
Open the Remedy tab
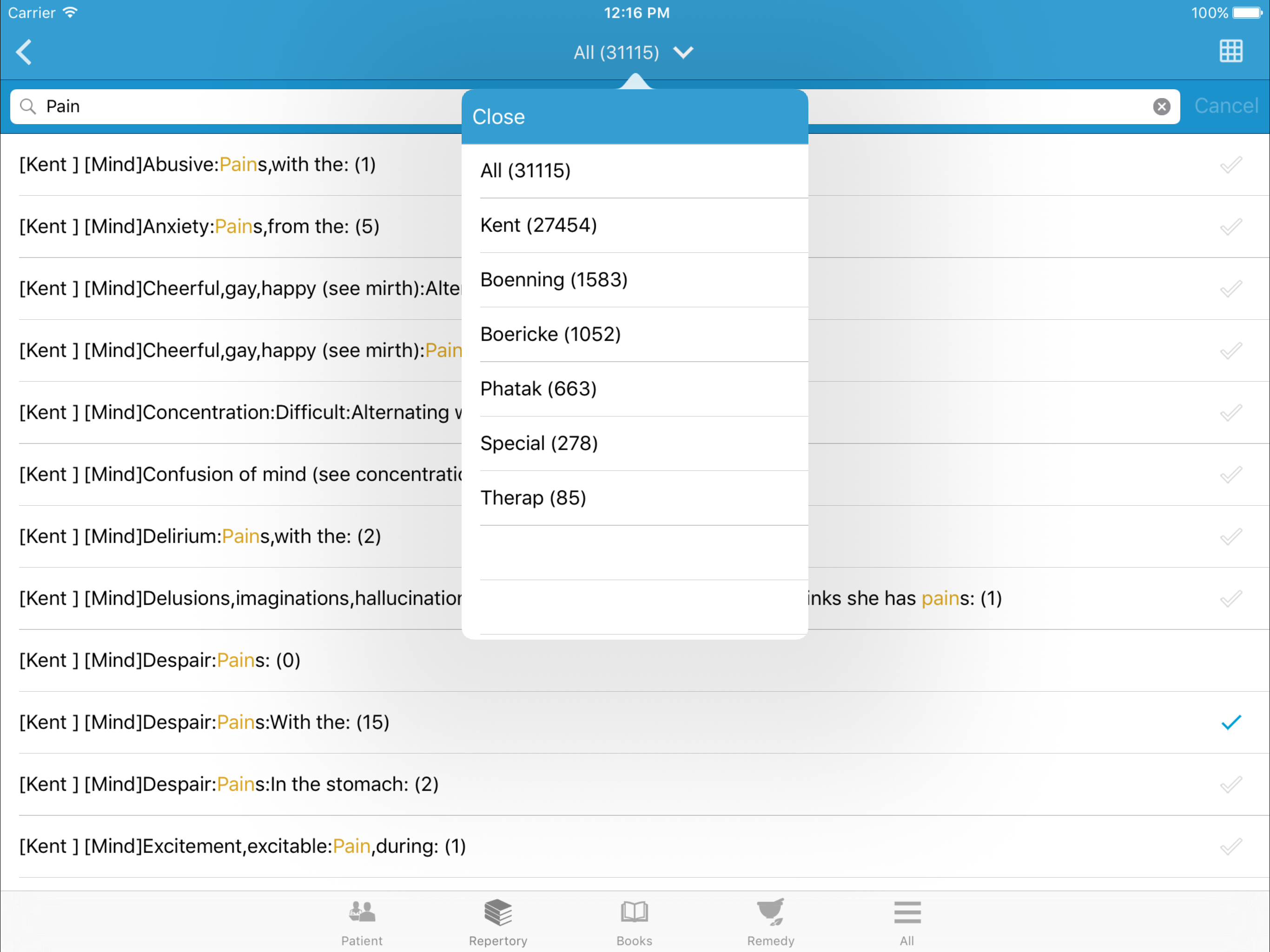point(770,923)
